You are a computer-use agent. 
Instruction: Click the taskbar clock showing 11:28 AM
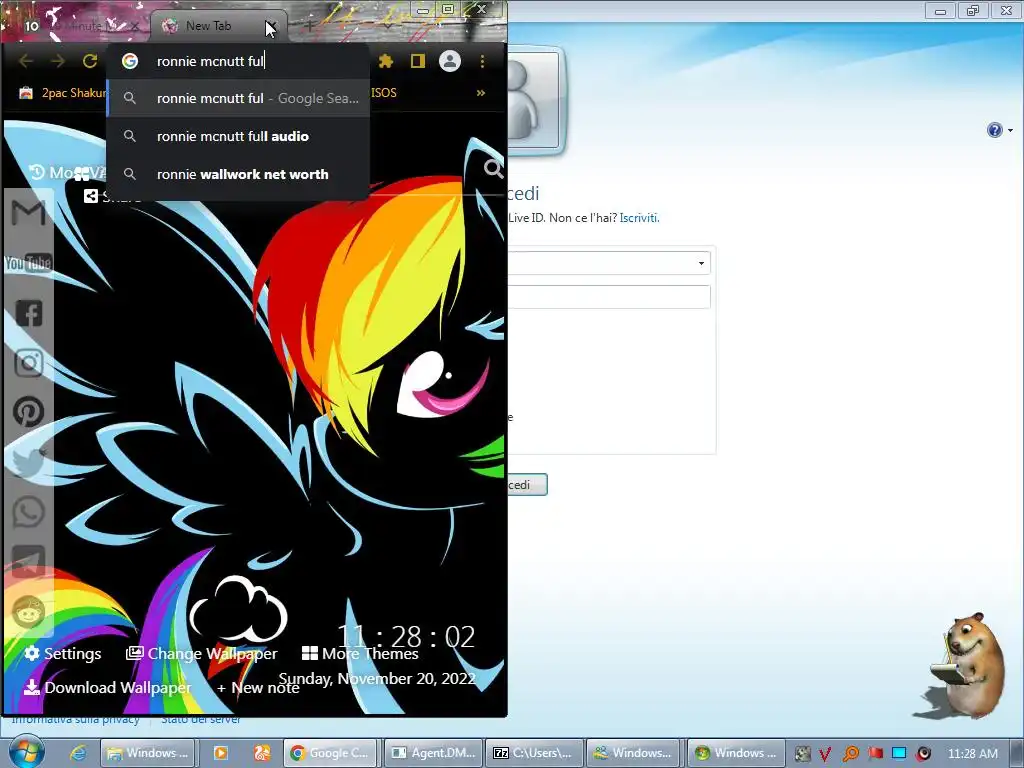(972, 754)
